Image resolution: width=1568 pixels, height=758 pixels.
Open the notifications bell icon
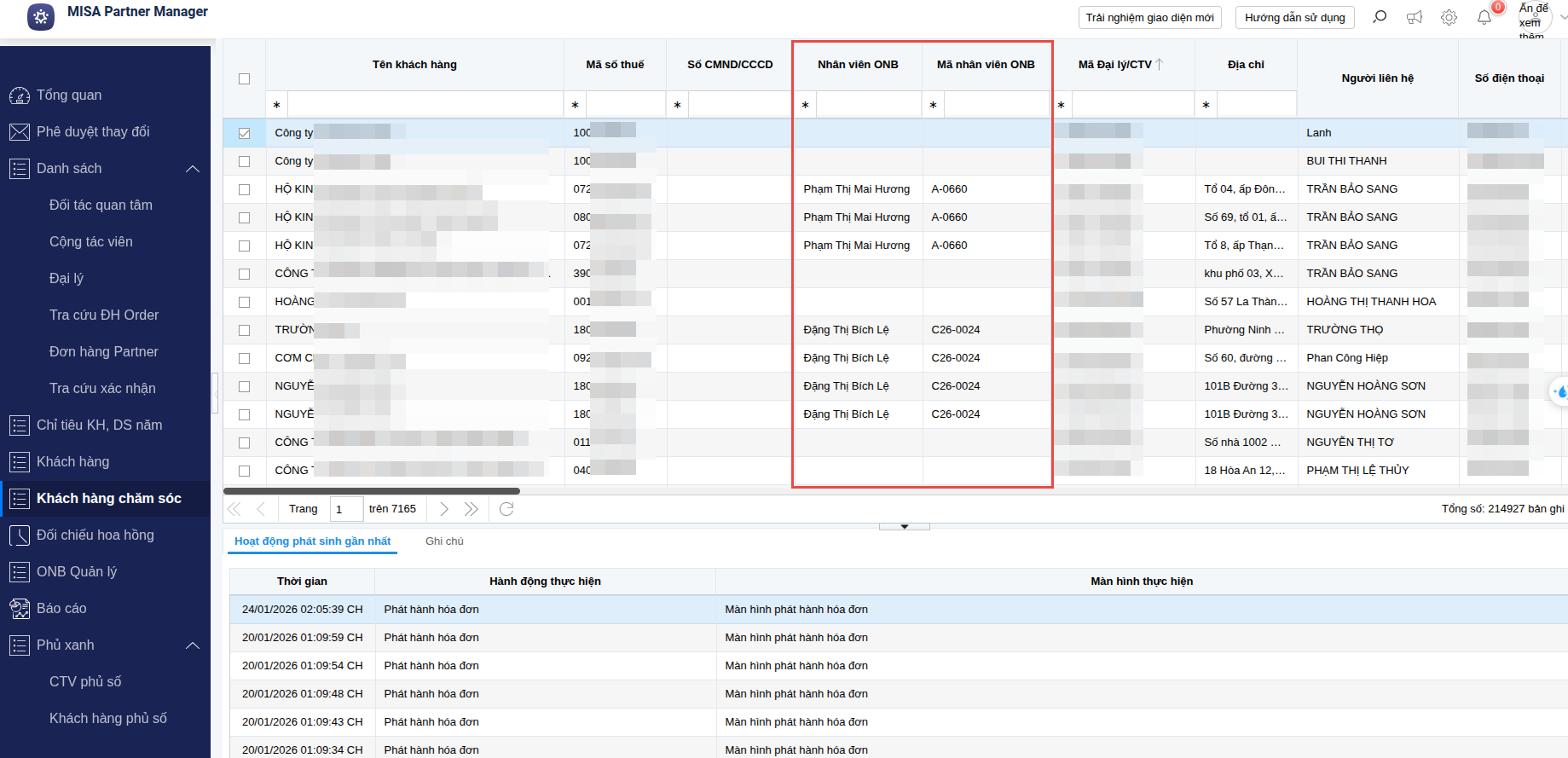[1484, 17]
